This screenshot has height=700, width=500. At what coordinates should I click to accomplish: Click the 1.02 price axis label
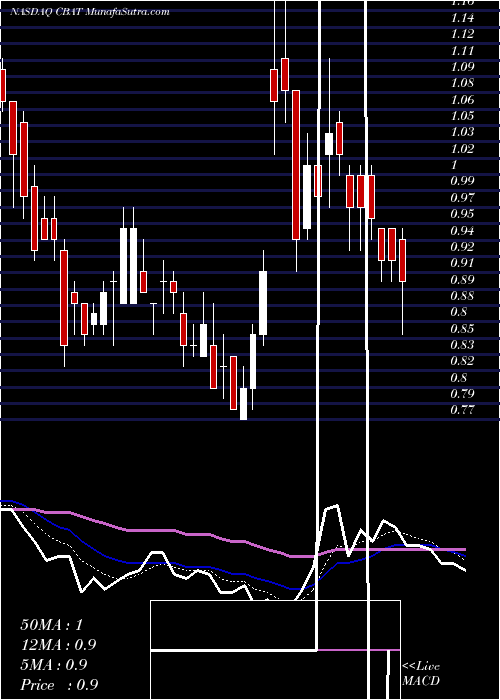click(x=462, y=149)
